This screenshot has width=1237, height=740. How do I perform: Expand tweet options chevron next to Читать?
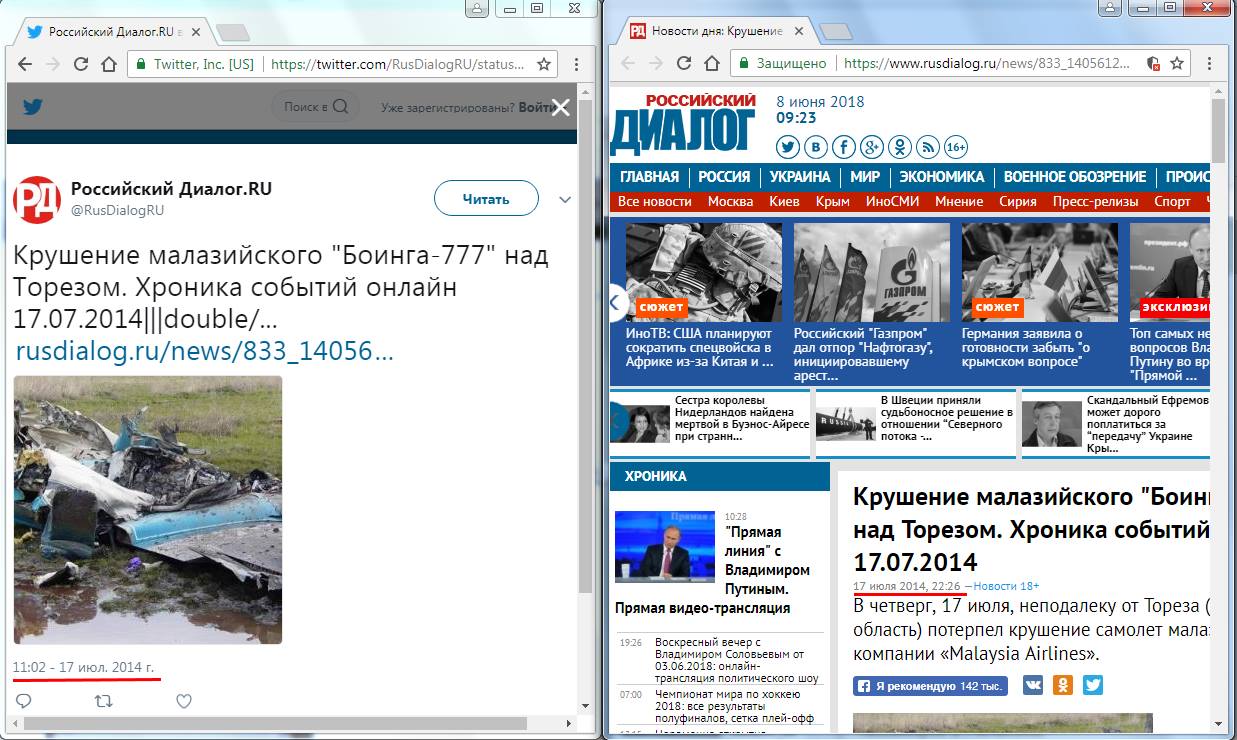click(565, 200)
